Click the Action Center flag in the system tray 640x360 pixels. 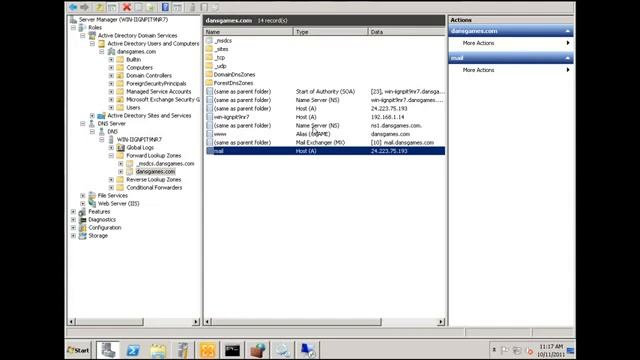tap(504, 350)
